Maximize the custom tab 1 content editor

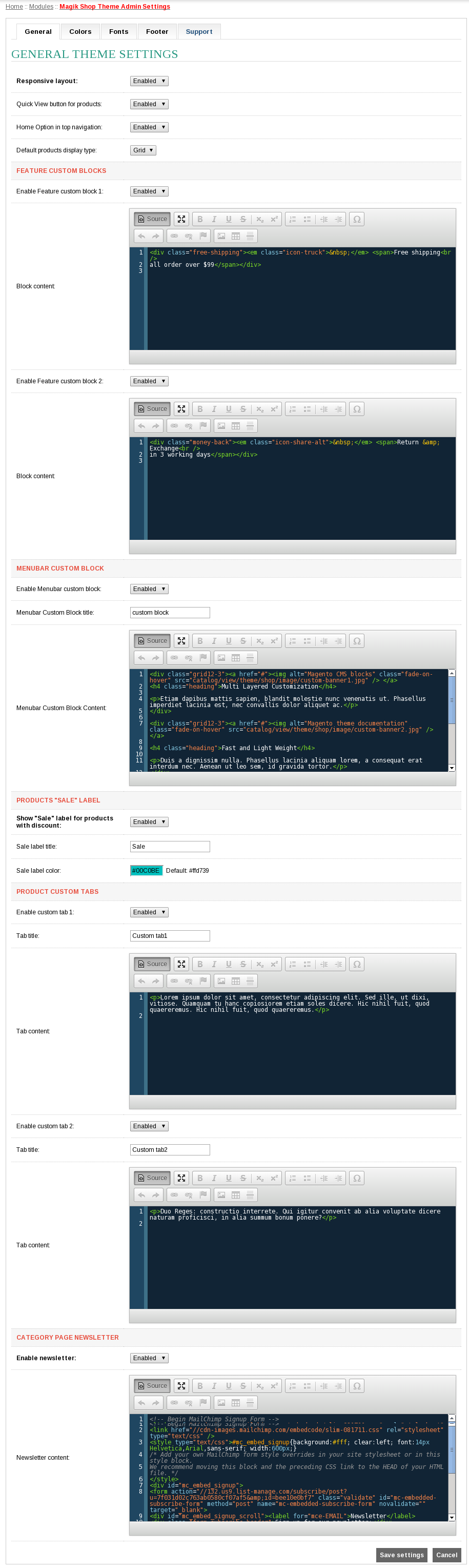click(181, 964)
